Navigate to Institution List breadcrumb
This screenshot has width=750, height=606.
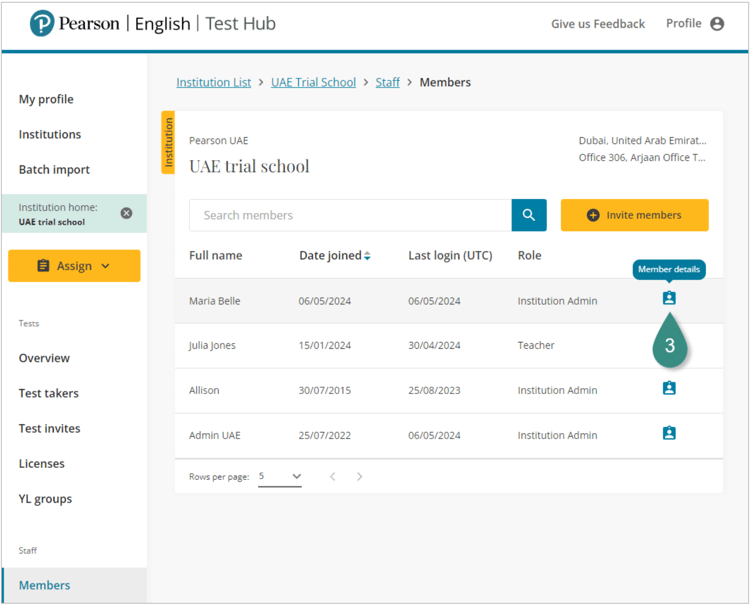[x=214, y=82]
